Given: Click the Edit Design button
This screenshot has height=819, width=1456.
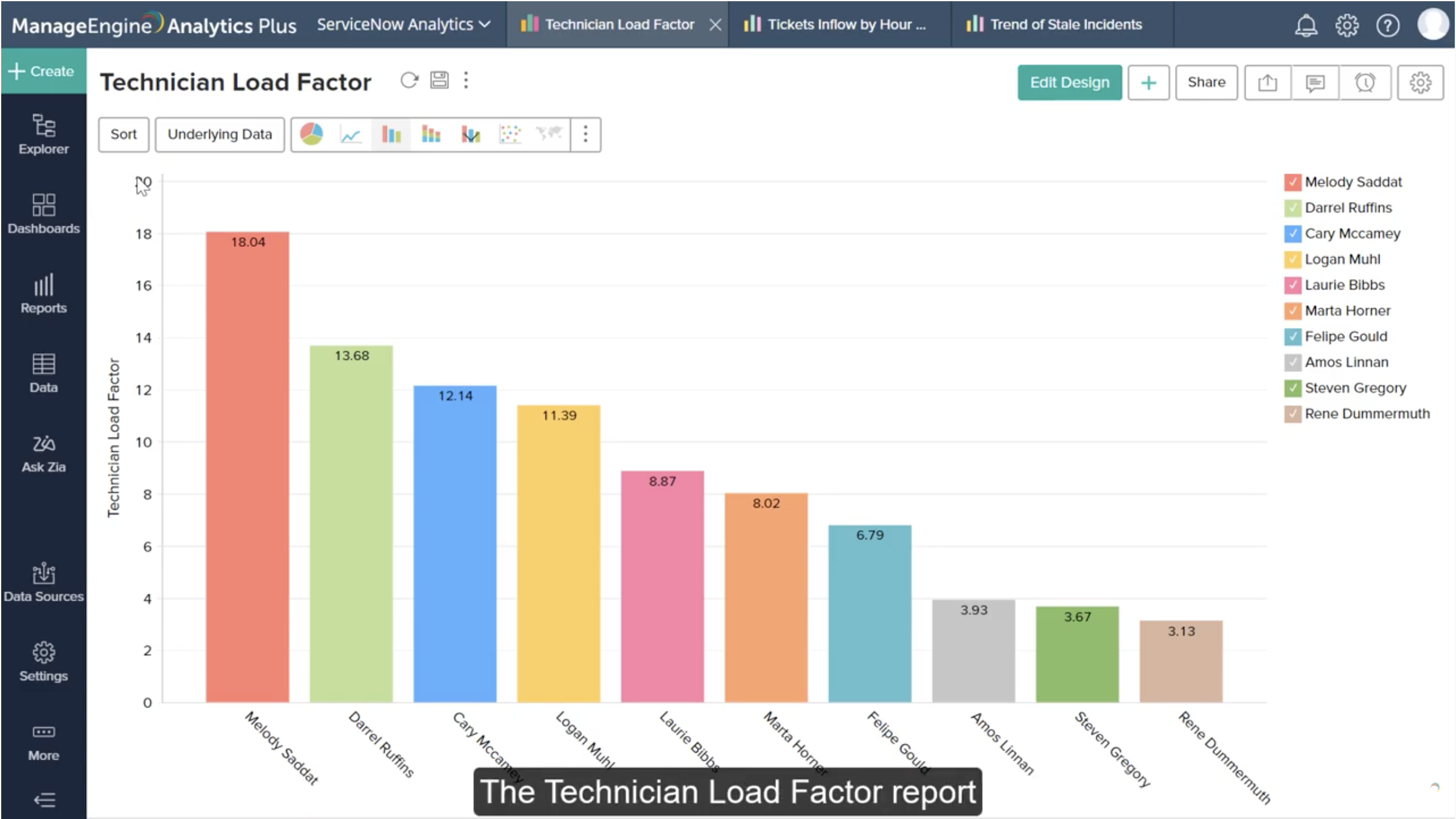Looking at the screenshot, I should click(x=1070, y=83).
